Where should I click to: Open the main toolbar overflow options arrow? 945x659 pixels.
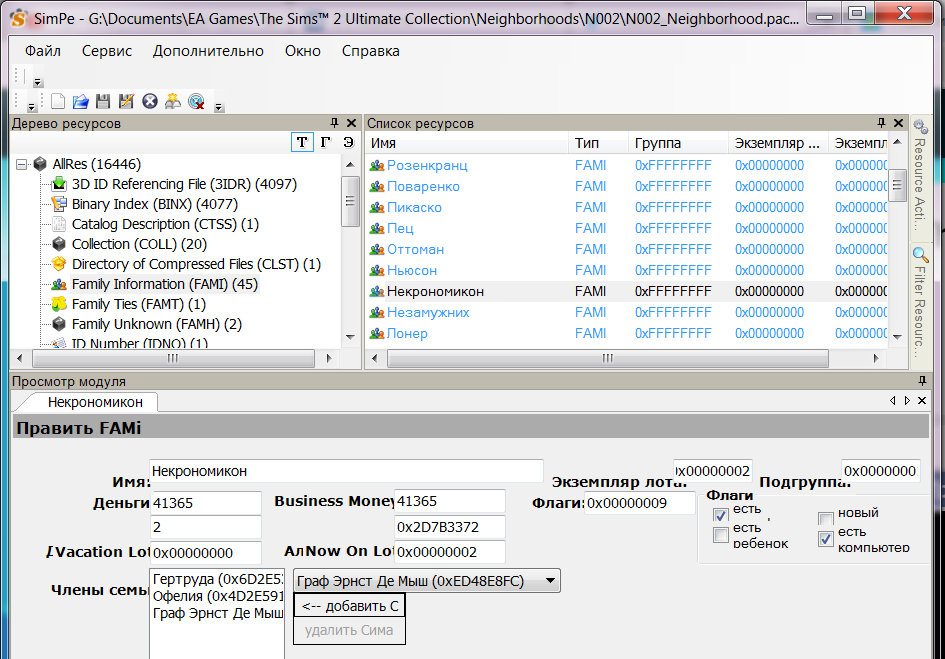click(x=218, y=106)
